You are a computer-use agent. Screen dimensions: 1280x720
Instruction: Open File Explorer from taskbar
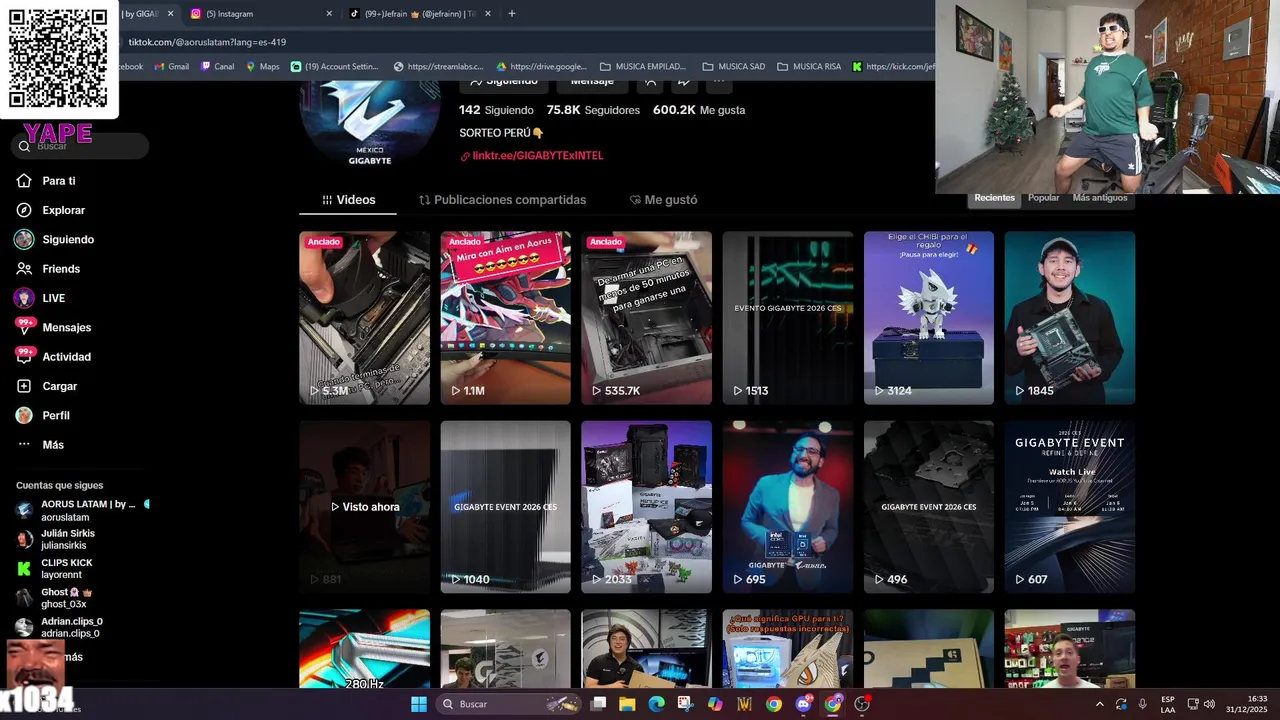pos(627,704)
